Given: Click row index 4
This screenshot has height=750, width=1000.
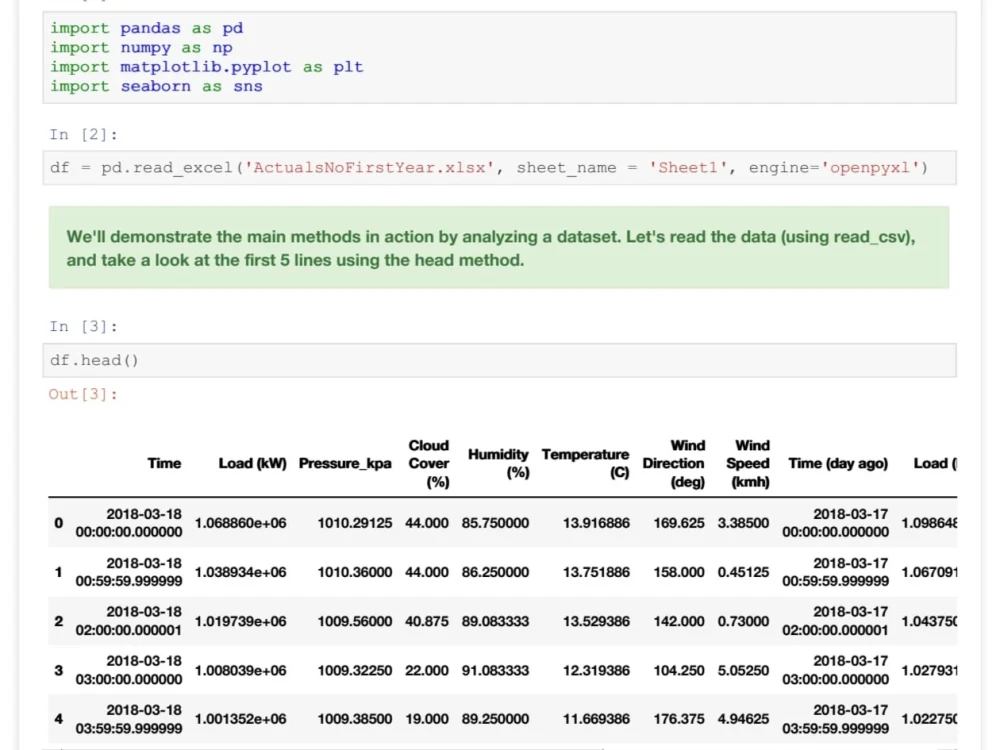Looking at the screenshot, I should (59, 719).
